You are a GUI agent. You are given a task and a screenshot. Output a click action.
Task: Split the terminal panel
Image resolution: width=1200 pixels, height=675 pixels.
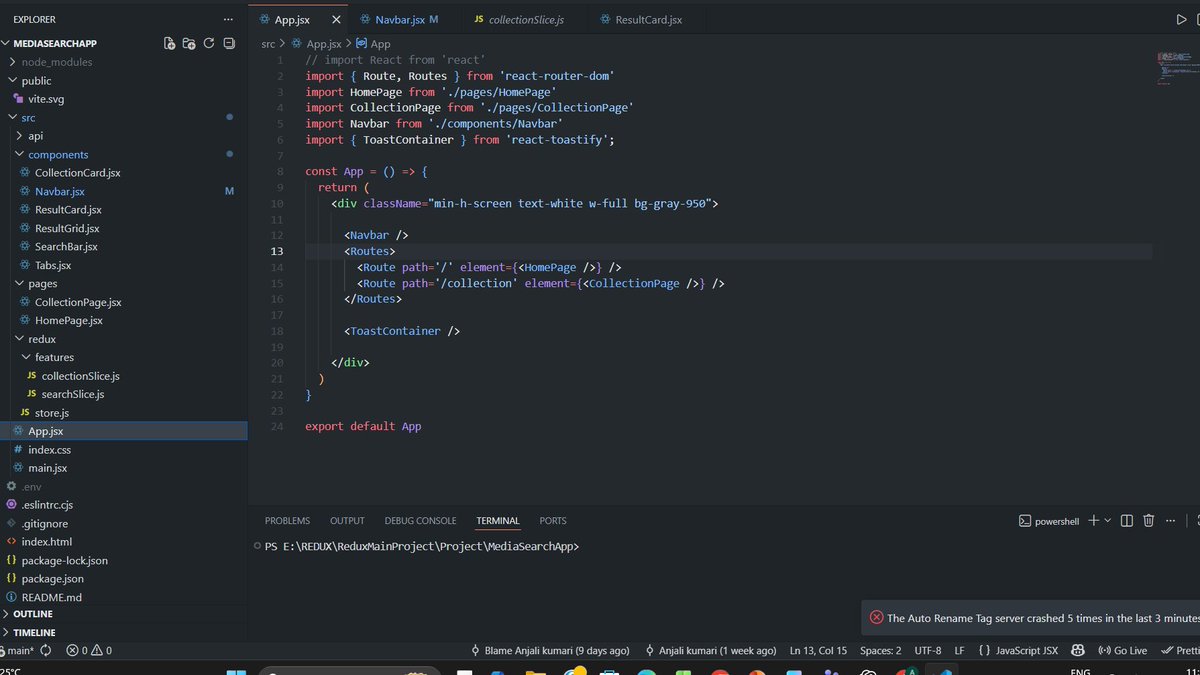click(x=1127, y=520)
